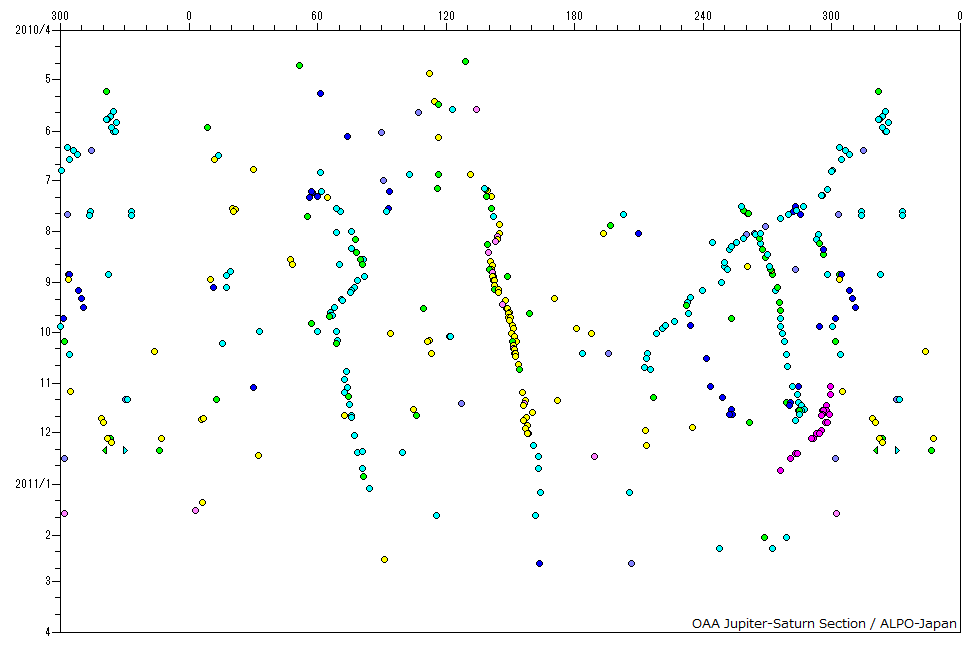Click the month "9" label on left axis
The width and height of the screenshot is (980, 650).
[48, 282]
